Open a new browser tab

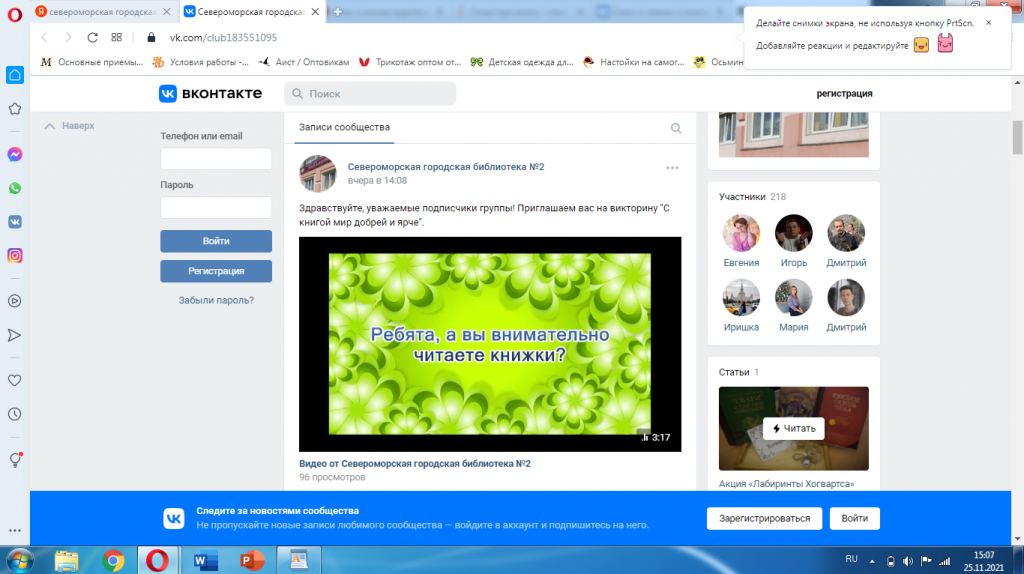[338, 12]
